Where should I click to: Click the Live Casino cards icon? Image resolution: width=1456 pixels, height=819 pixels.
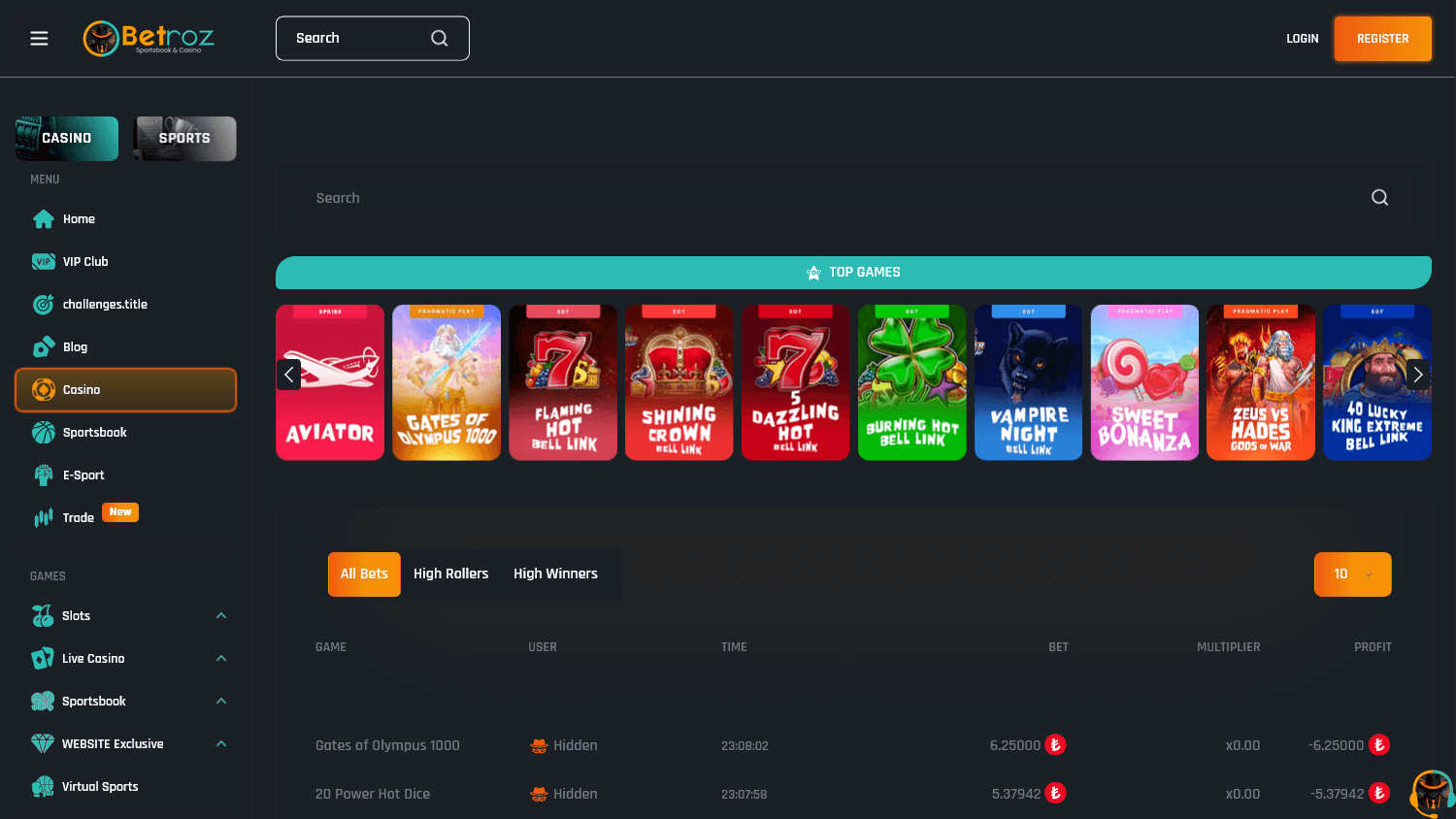click(x=43, y=659)
